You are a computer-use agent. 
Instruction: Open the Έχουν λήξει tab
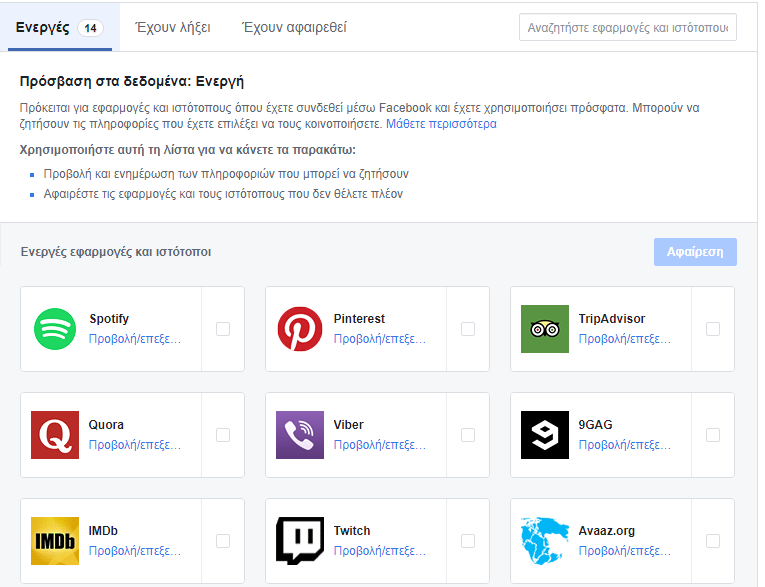coord(173,27)
